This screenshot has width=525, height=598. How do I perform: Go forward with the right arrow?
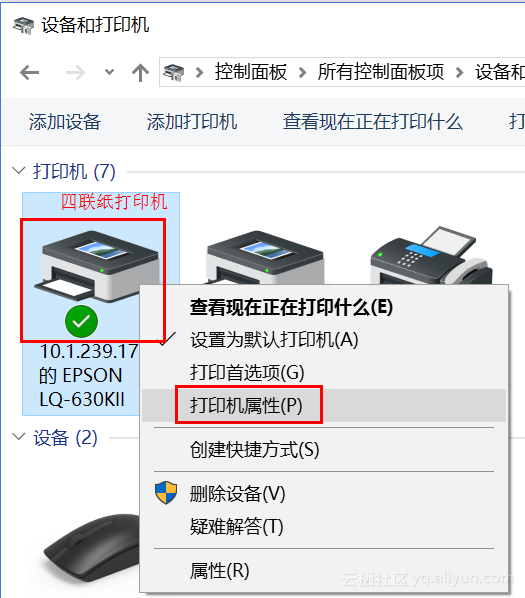pyautogui.click(x=75, y=72)
